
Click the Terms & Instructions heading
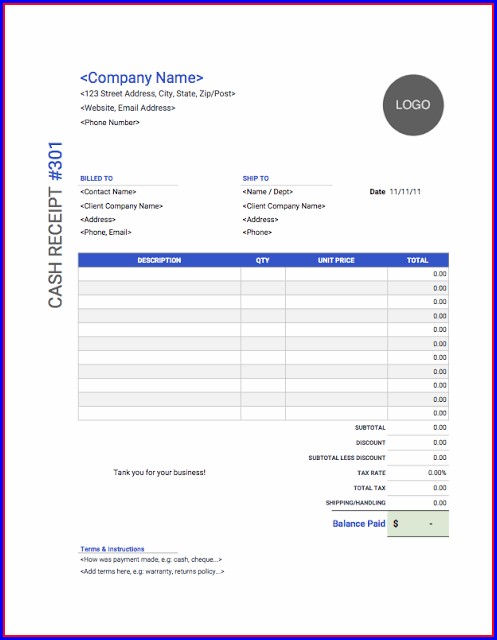(x=112, y=549)
